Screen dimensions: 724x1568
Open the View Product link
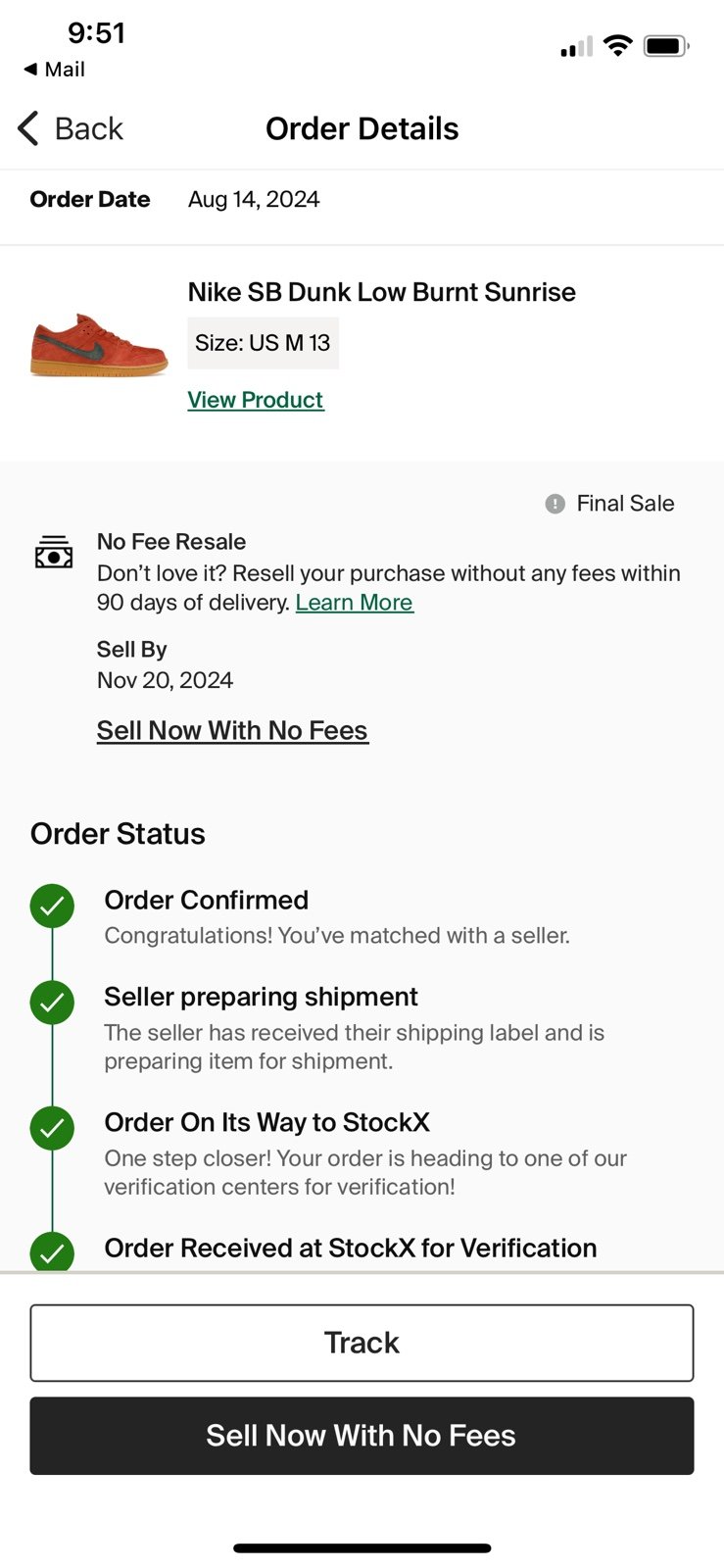[256, 400]
